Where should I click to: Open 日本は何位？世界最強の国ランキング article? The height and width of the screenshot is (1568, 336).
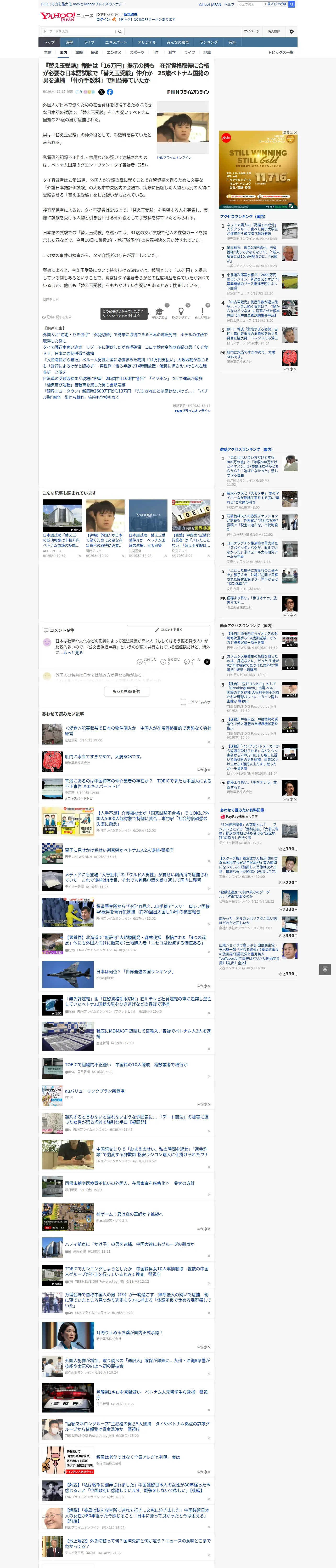pos(135,971)
